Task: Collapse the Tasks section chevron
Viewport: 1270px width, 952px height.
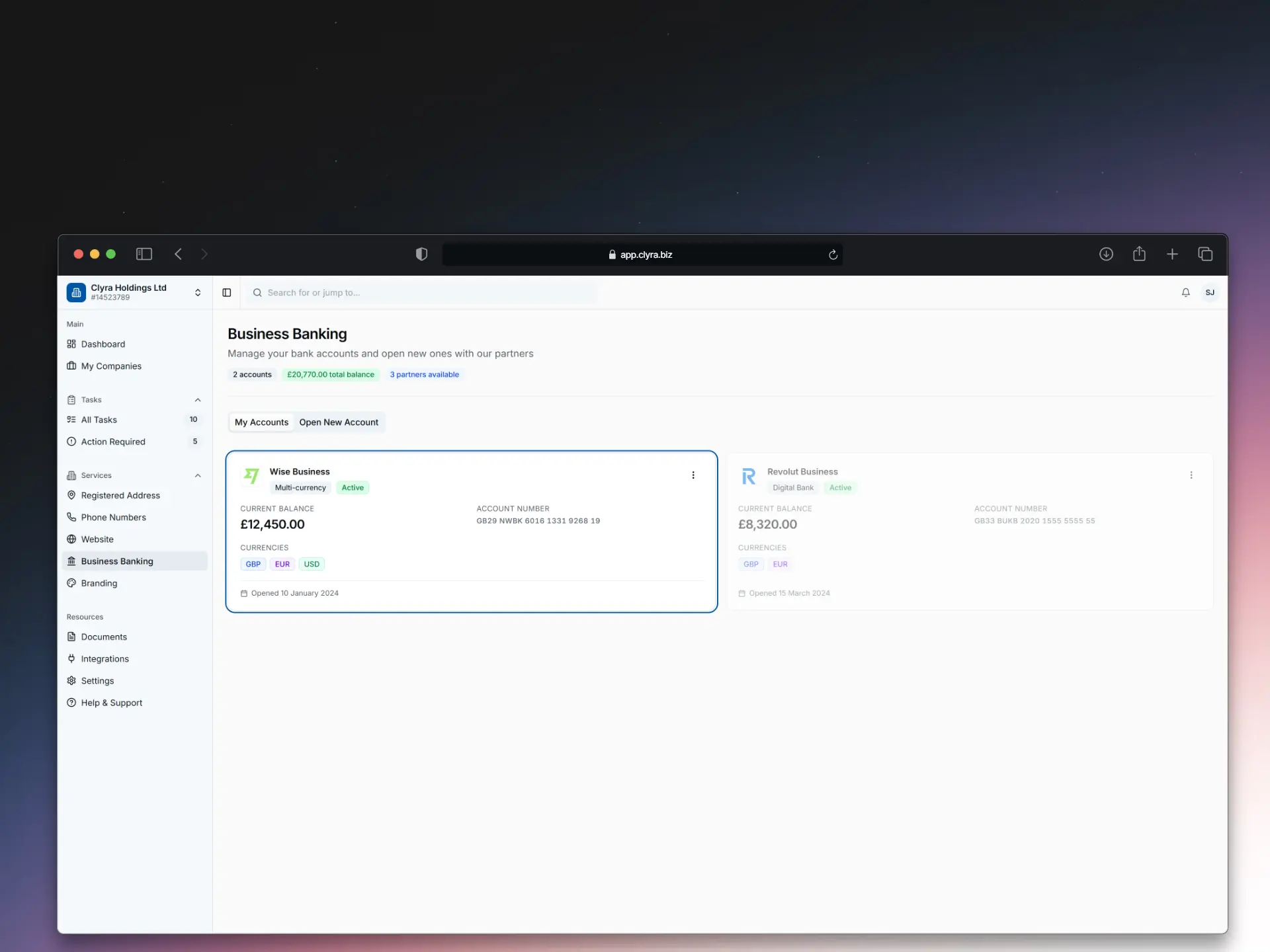Action: pyautogui.click(x=198, y=400)
